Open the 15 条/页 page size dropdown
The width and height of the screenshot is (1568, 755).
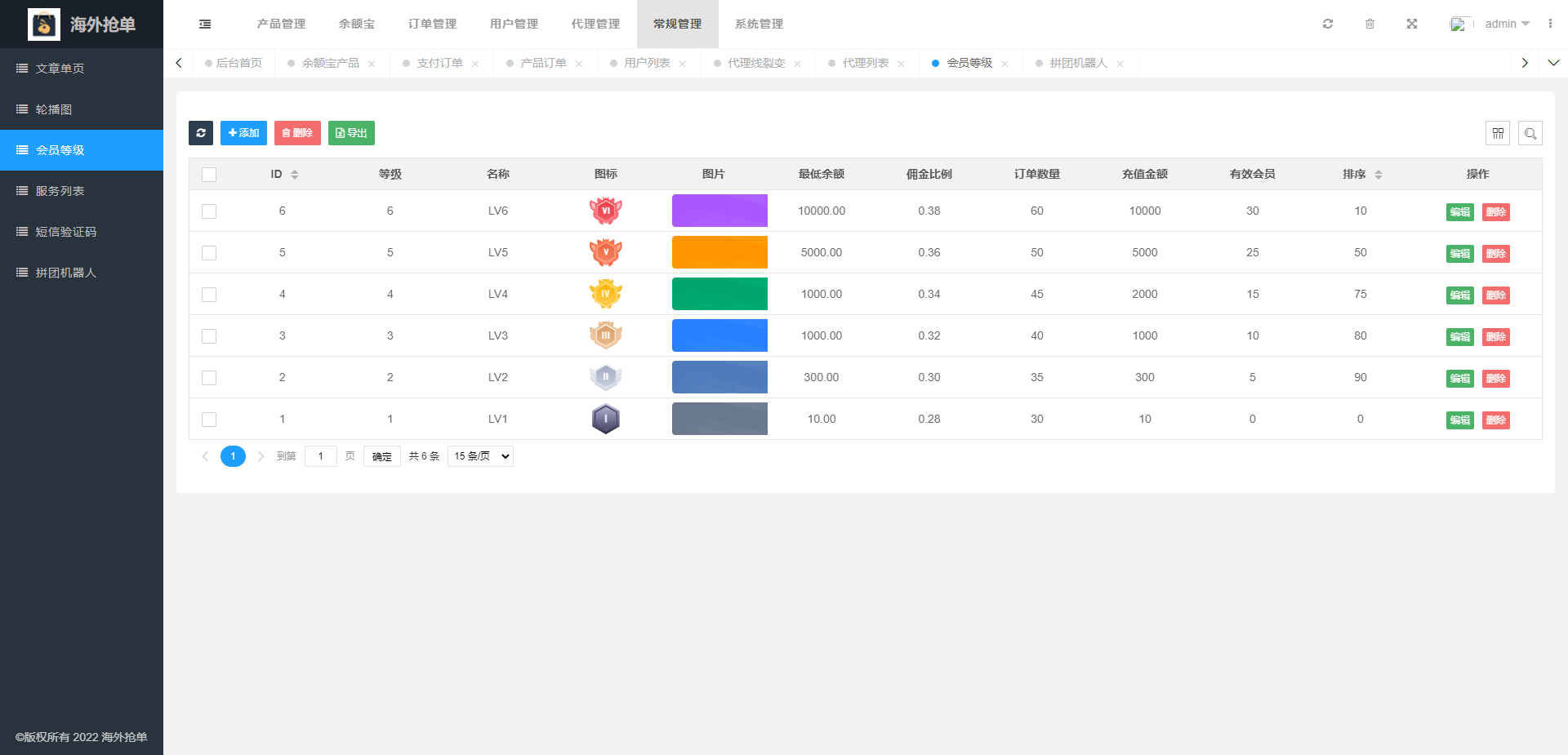coord(480,456)
